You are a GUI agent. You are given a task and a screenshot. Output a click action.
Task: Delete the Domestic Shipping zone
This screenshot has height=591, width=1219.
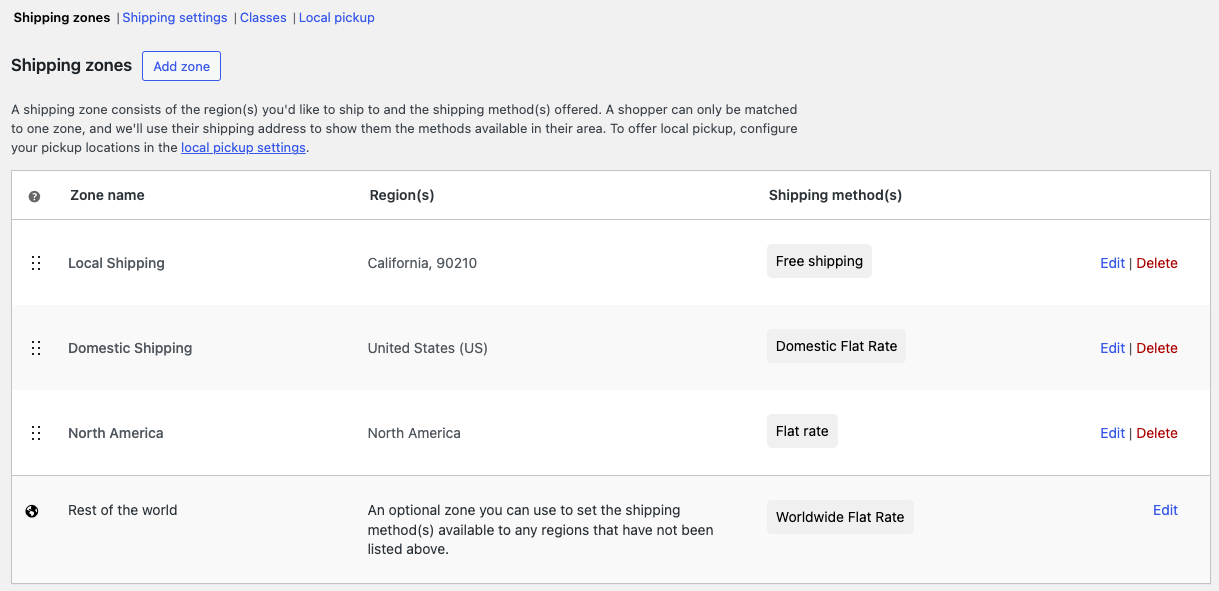[1157, 348]
